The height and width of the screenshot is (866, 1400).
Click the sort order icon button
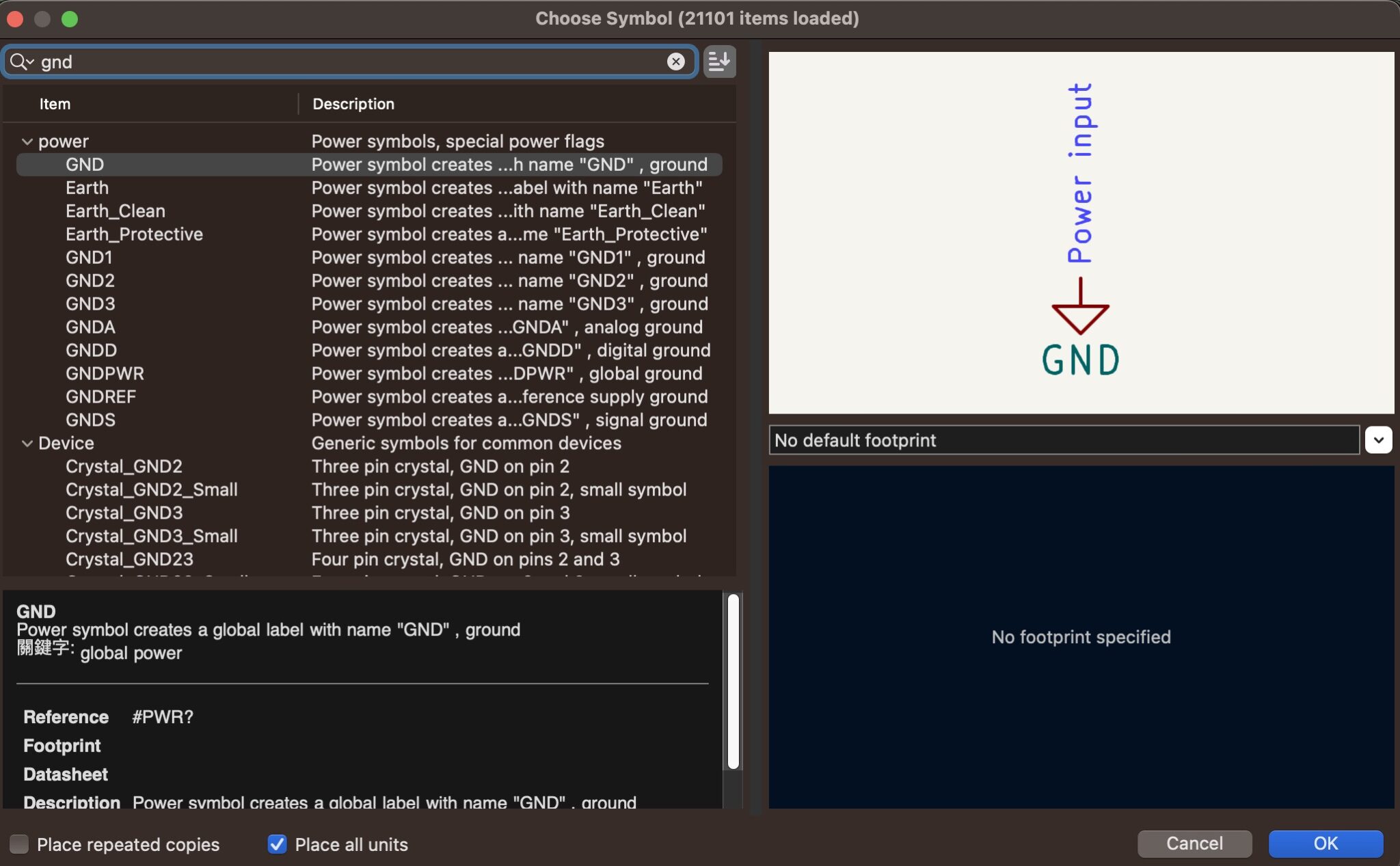tap(719, 62)
